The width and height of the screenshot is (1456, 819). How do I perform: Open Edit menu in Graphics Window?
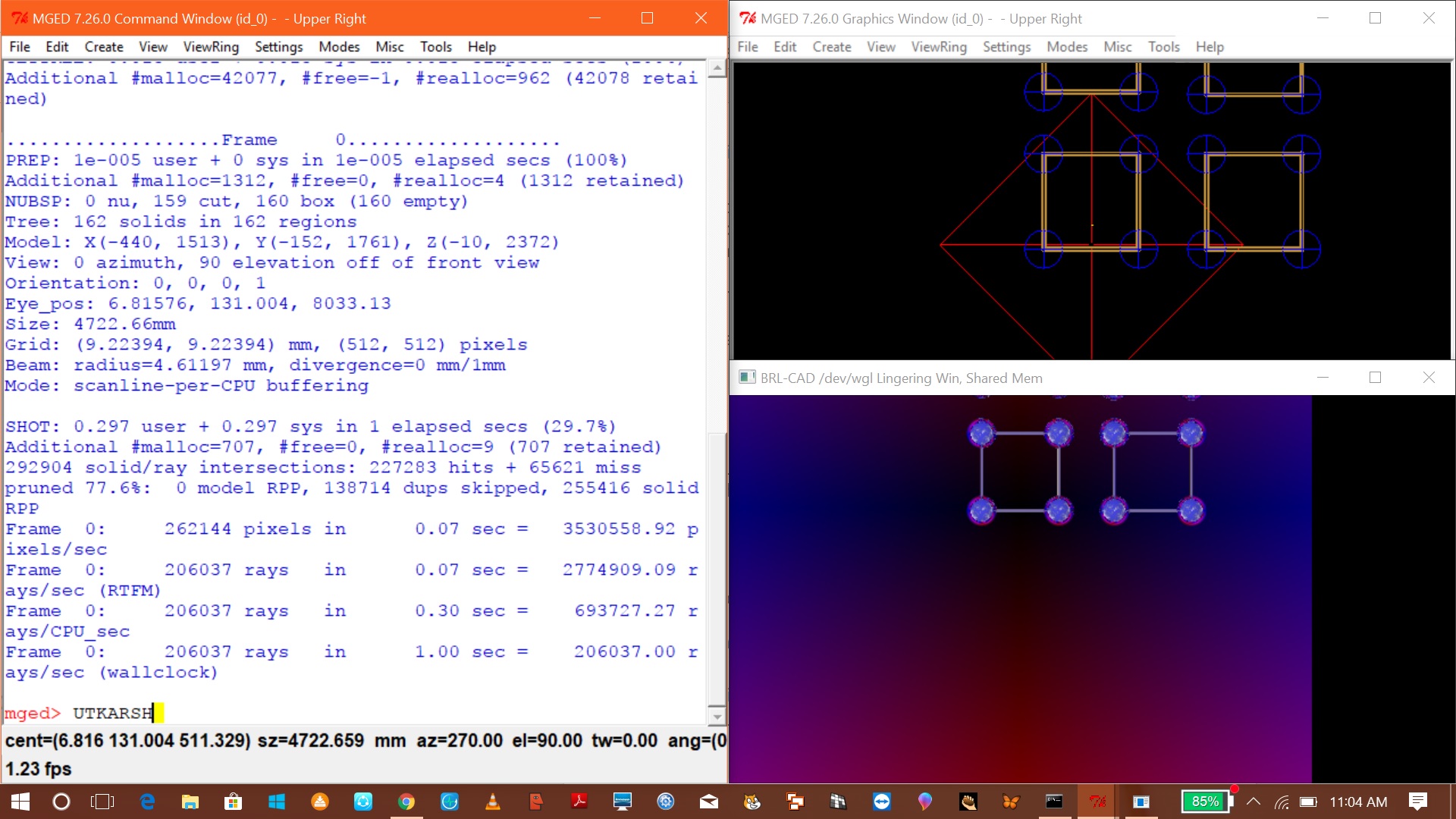coord(785,47)
